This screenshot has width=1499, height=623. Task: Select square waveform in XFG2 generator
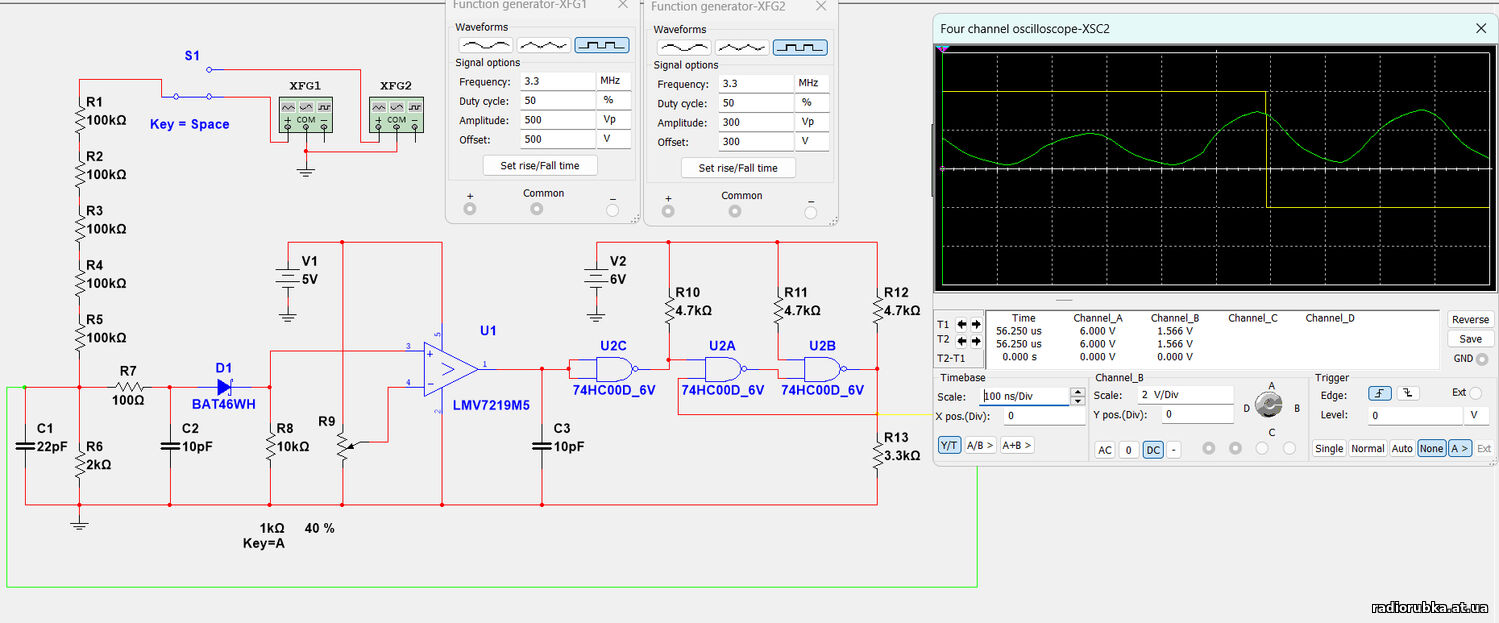(x=800, y=47)
